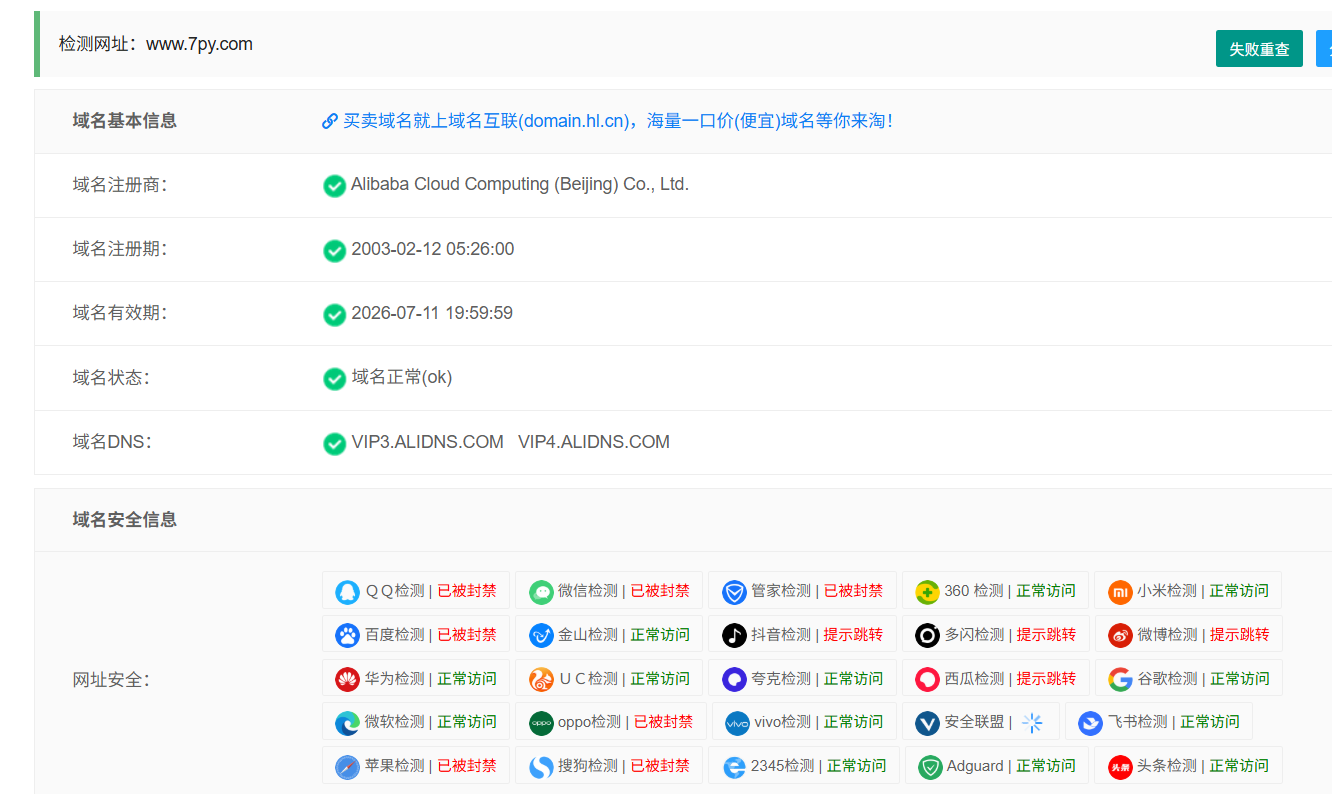Click the Feishu (飞书) detection icon
Viewport: 1332px width, 794px height.
pos(1089,722)
